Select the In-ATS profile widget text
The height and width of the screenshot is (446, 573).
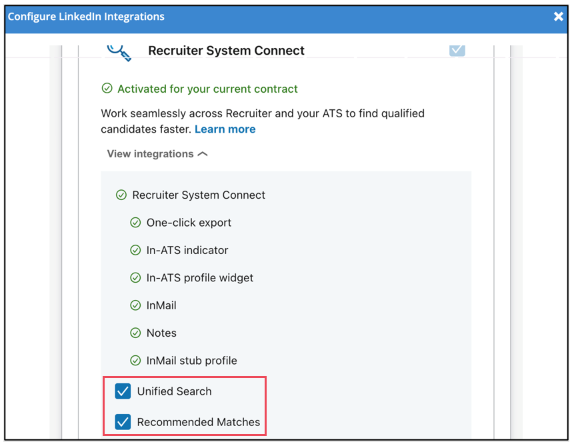pos(200,278)
